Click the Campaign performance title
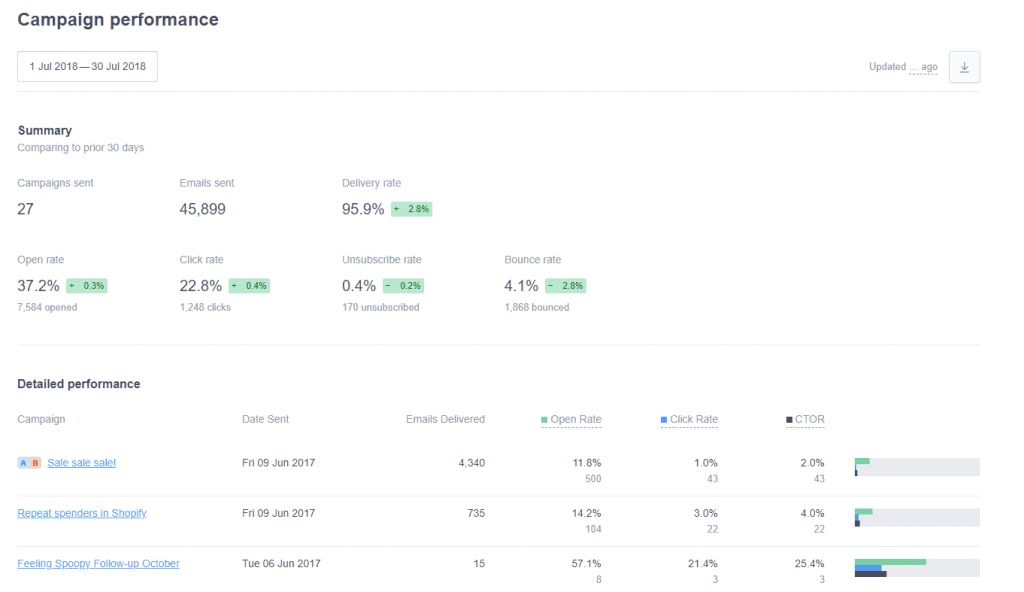The width and height of the screenshot is (1024, 592). point(118,20)
